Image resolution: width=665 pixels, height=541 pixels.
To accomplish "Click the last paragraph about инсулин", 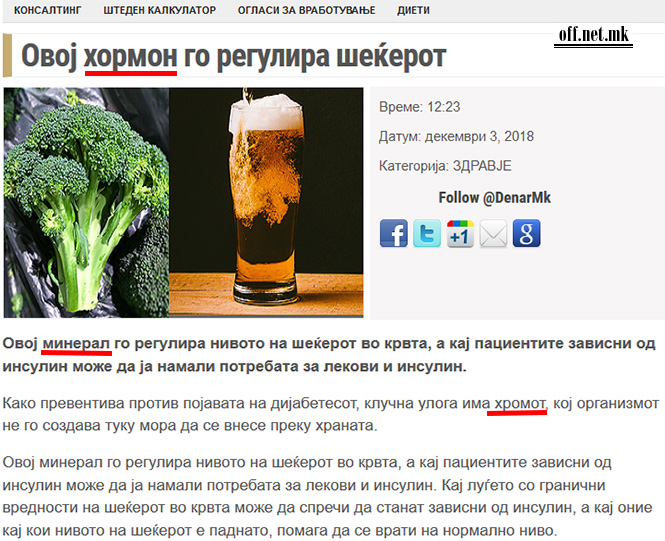I will pos(327,496).
